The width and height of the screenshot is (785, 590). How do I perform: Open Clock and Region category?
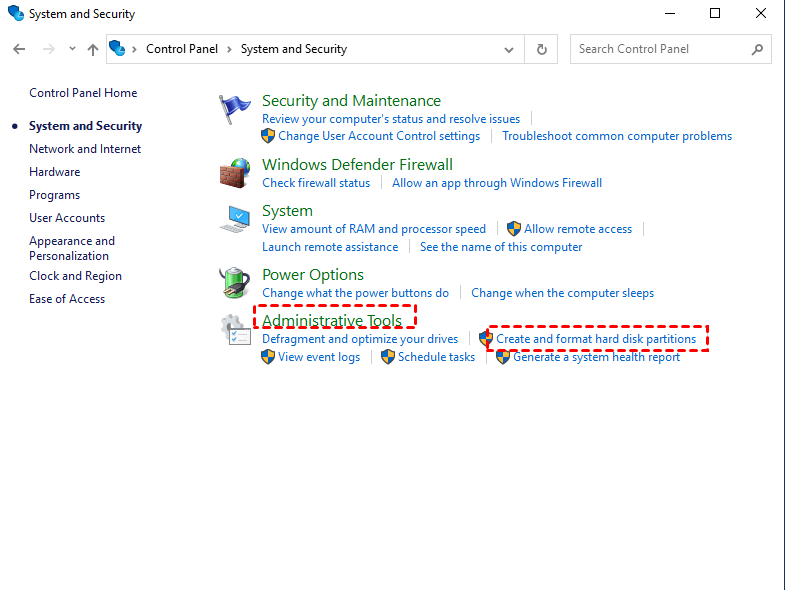point(76,276)
